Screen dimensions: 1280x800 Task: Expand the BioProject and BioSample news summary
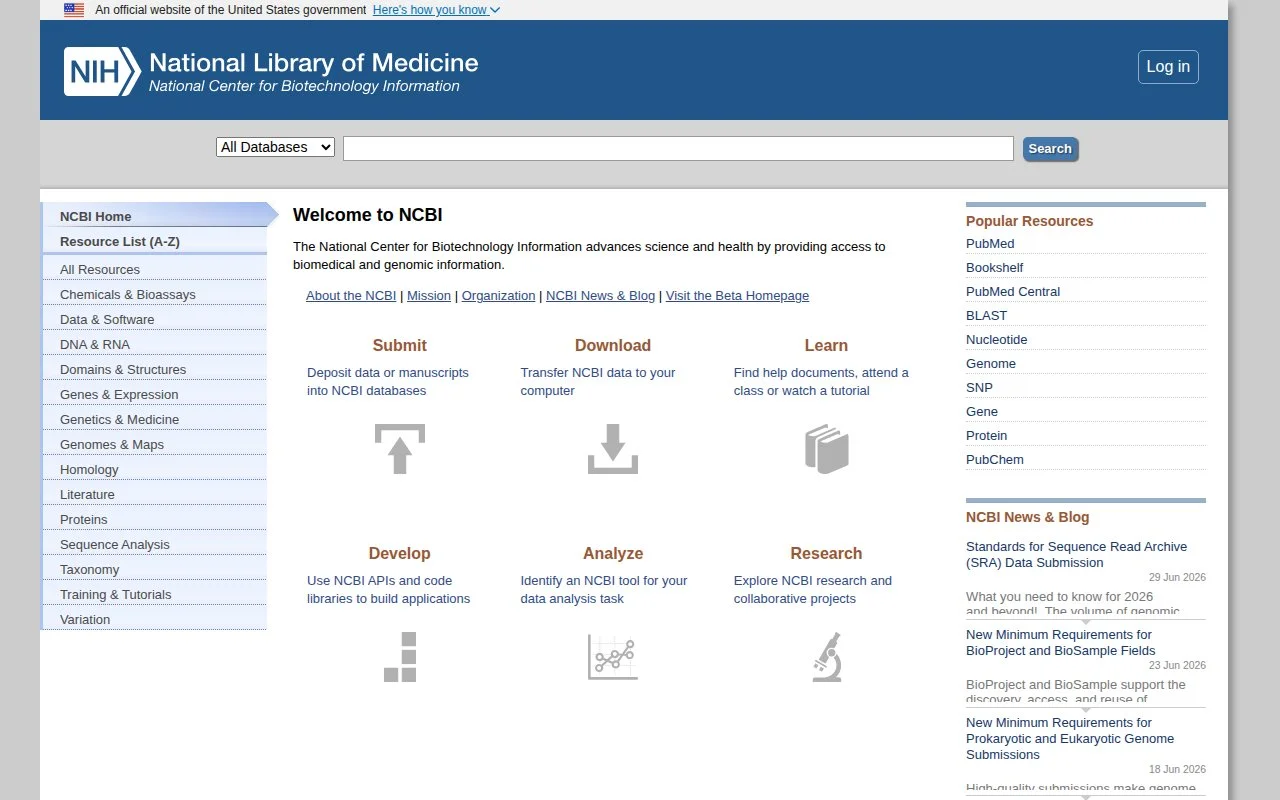[x=1086, y=709]
